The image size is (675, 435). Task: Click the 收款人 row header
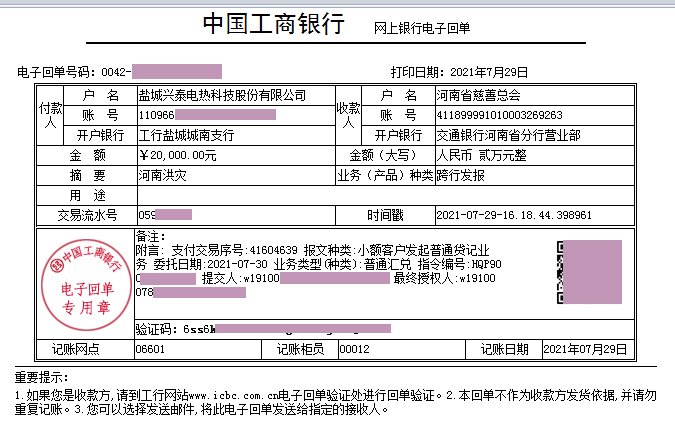click(348, 115)
